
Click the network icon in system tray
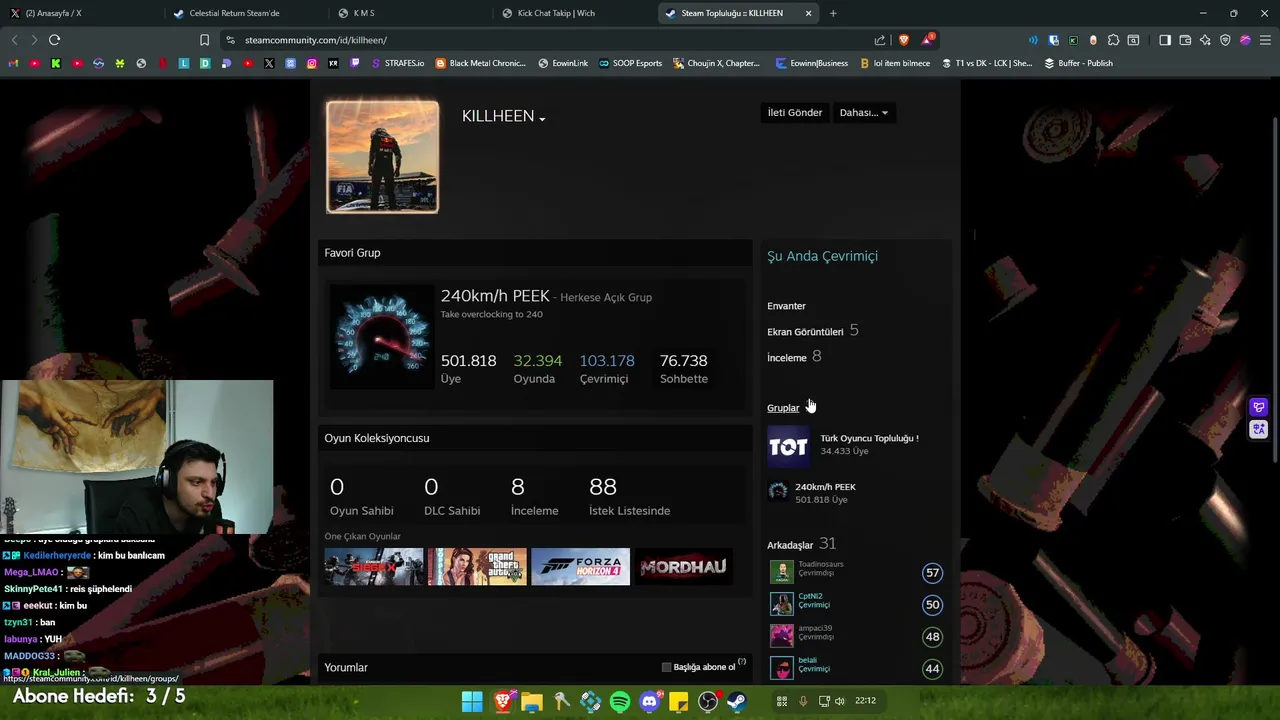(824, 701)
